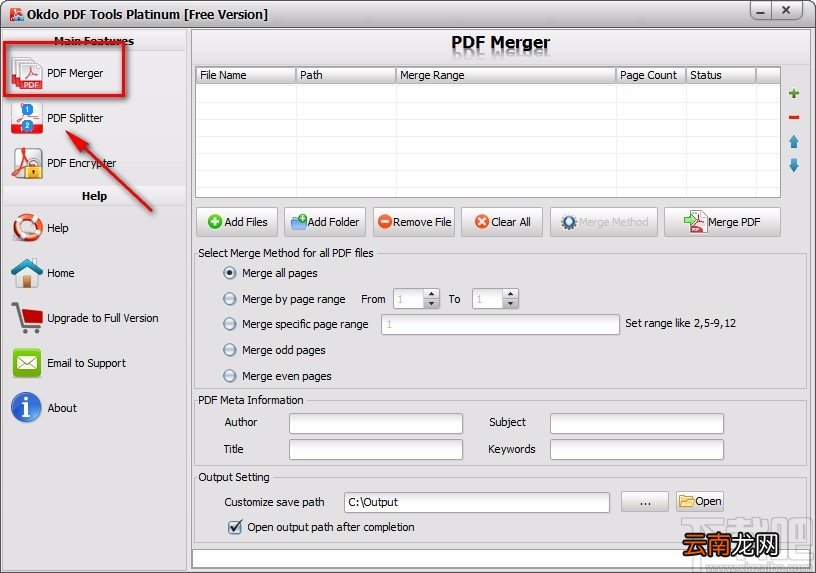Image resolution: width=816 pixels, height=573 pixels.
Task: Click the File Name column header
Action: (x=246, y=75)
